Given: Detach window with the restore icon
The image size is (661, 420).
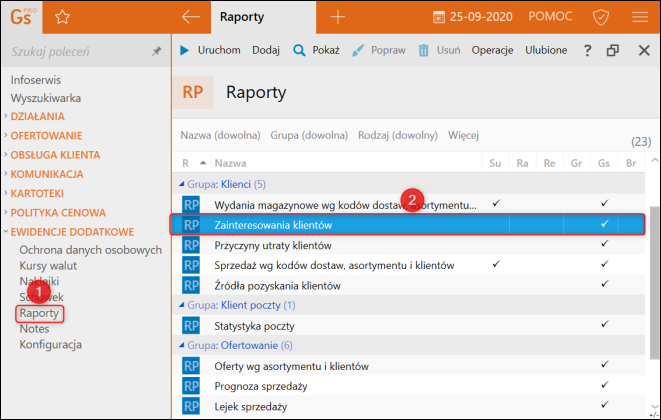Looking at the screenshot, I should pyautogui.click(x=613, y=51).
